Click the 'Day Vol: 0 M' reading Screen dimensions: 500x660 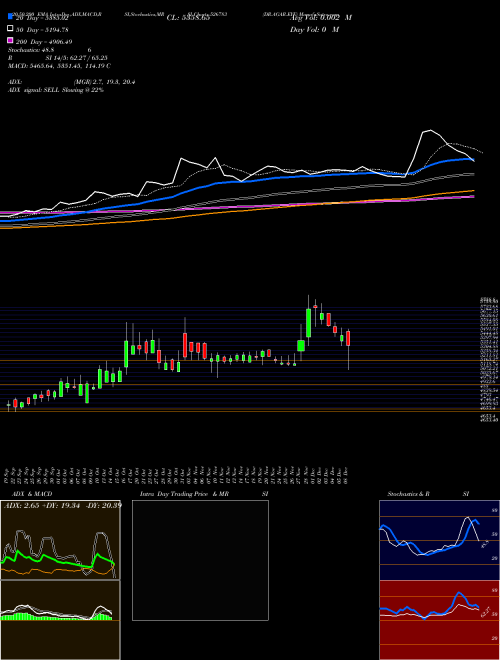click(314, 30)
